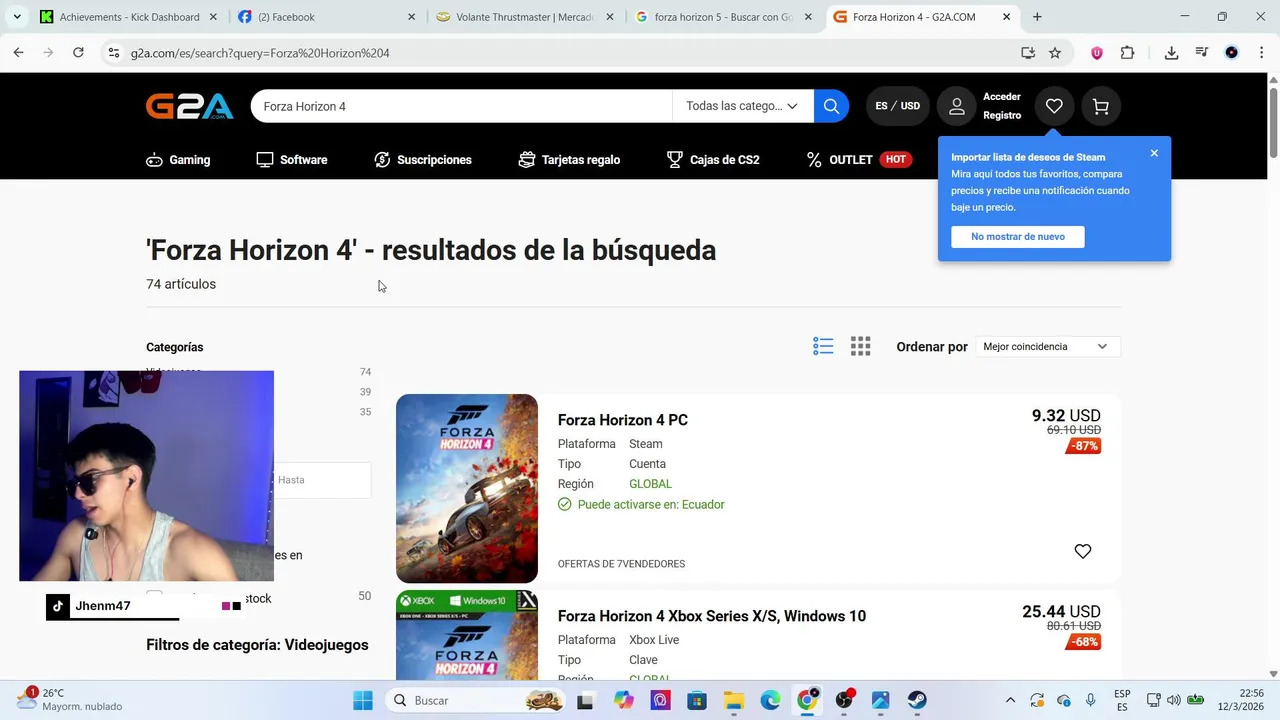Screen dimensions: 1280x720
Task: Open Chrome downloads icon
Action: pyautogui.click(x=1171, y=53)
